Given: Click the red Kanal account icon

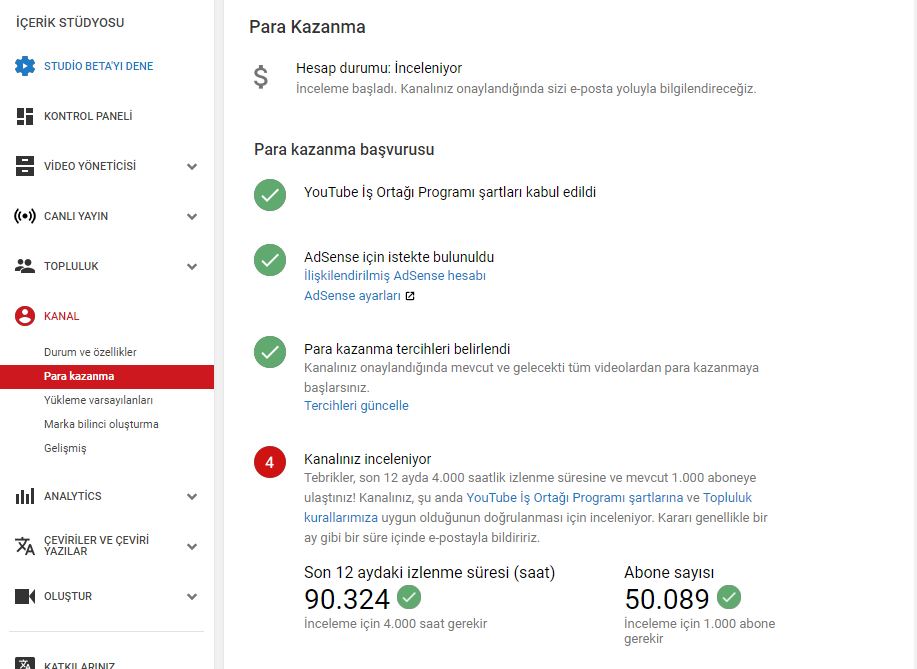Looking at the screenshot, I should click(x=25, y=316).
